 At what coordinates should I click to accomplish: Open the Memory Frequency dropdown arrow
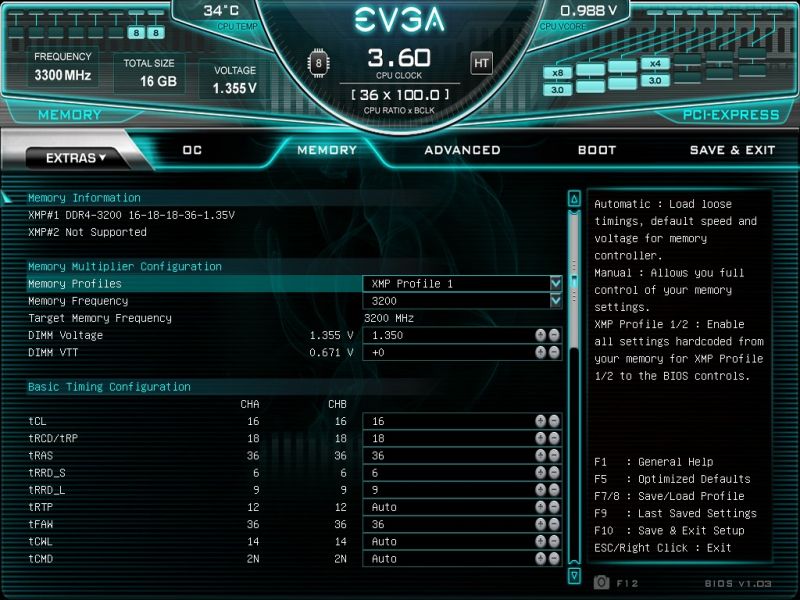(556, 301)
